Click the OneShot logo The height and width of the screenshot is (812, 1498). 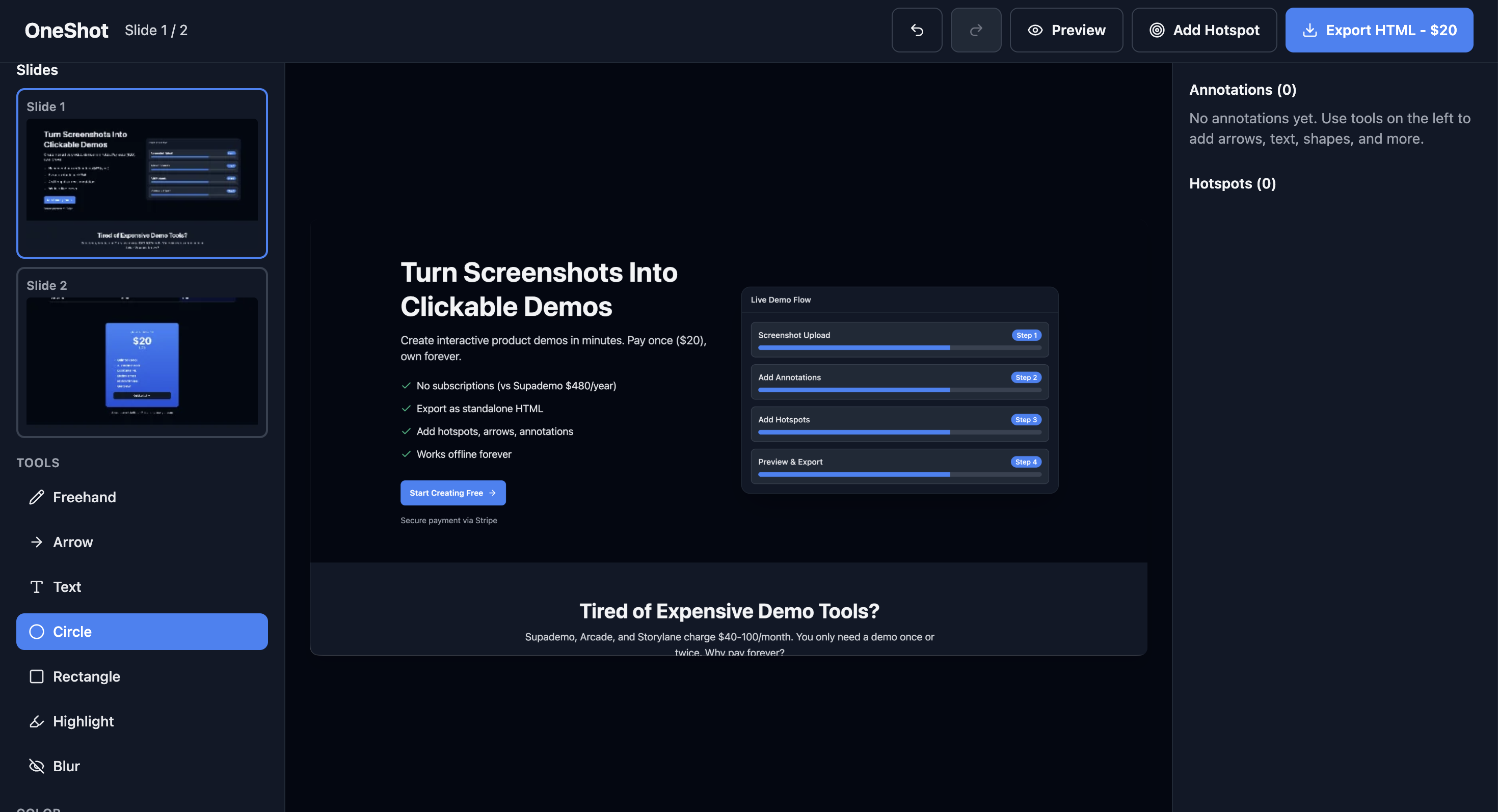[66, 30]
